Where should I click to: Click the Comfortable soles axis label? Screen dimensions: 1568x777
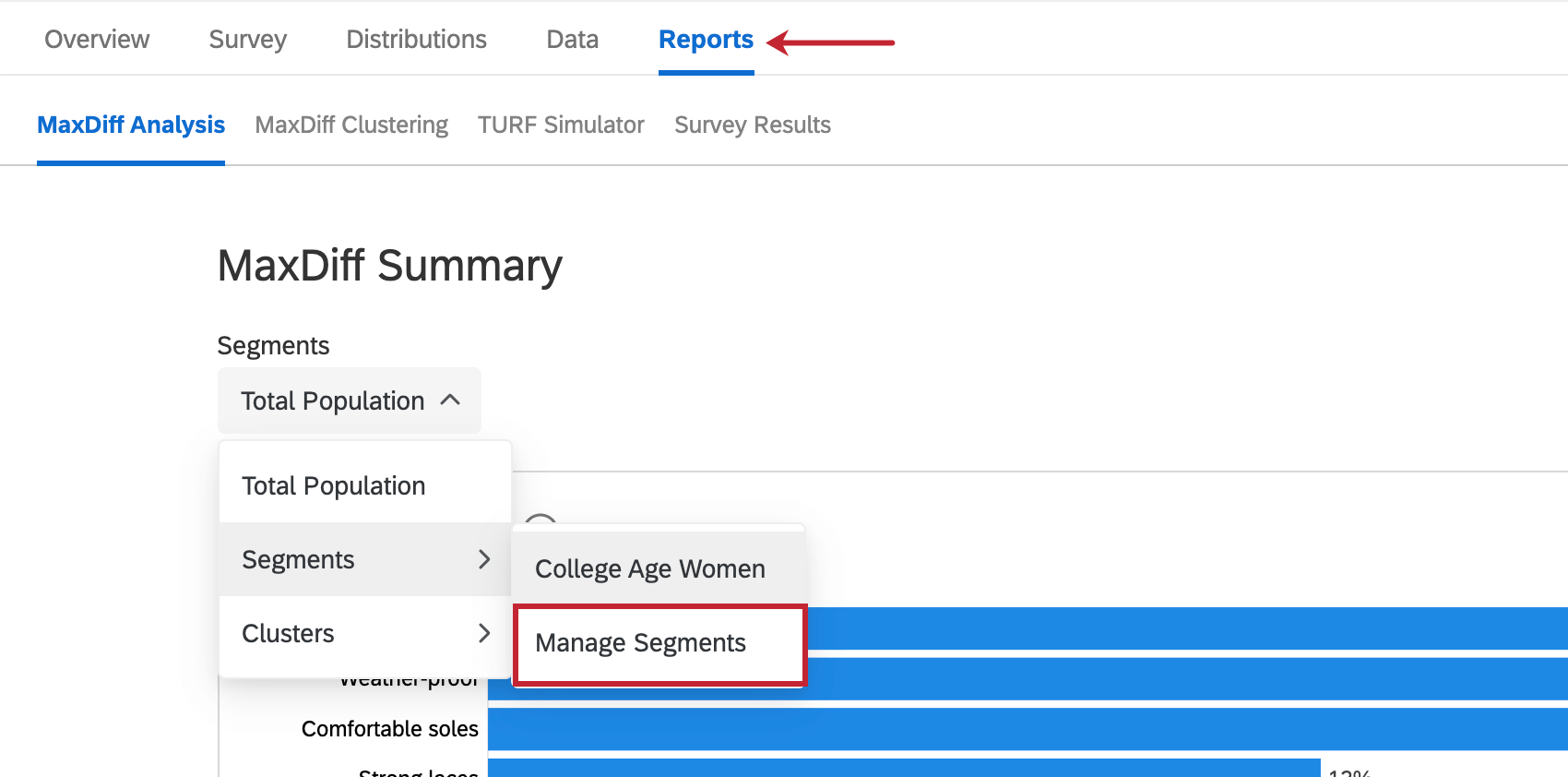389,729
